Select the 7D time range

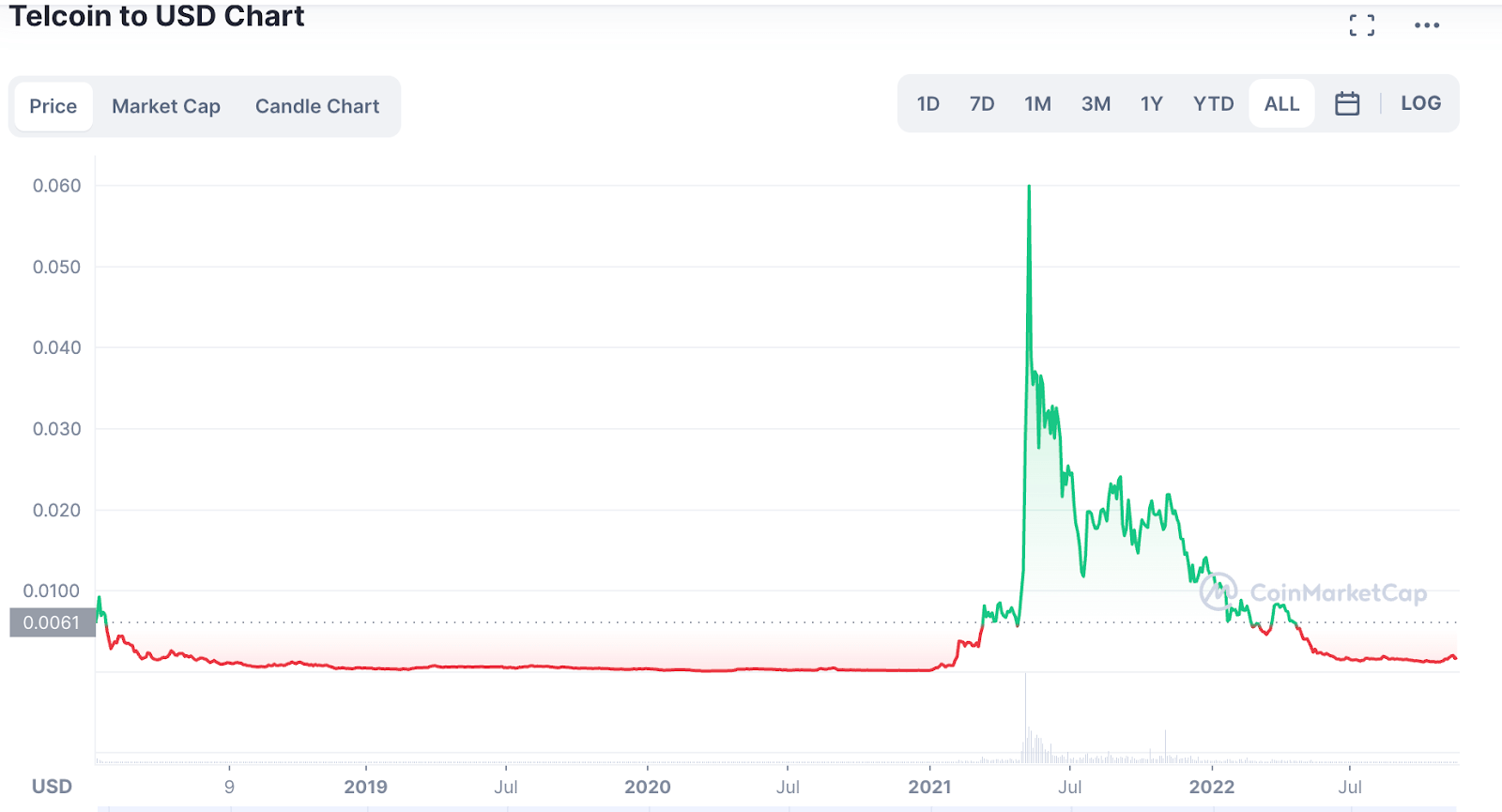click(982, 104)
